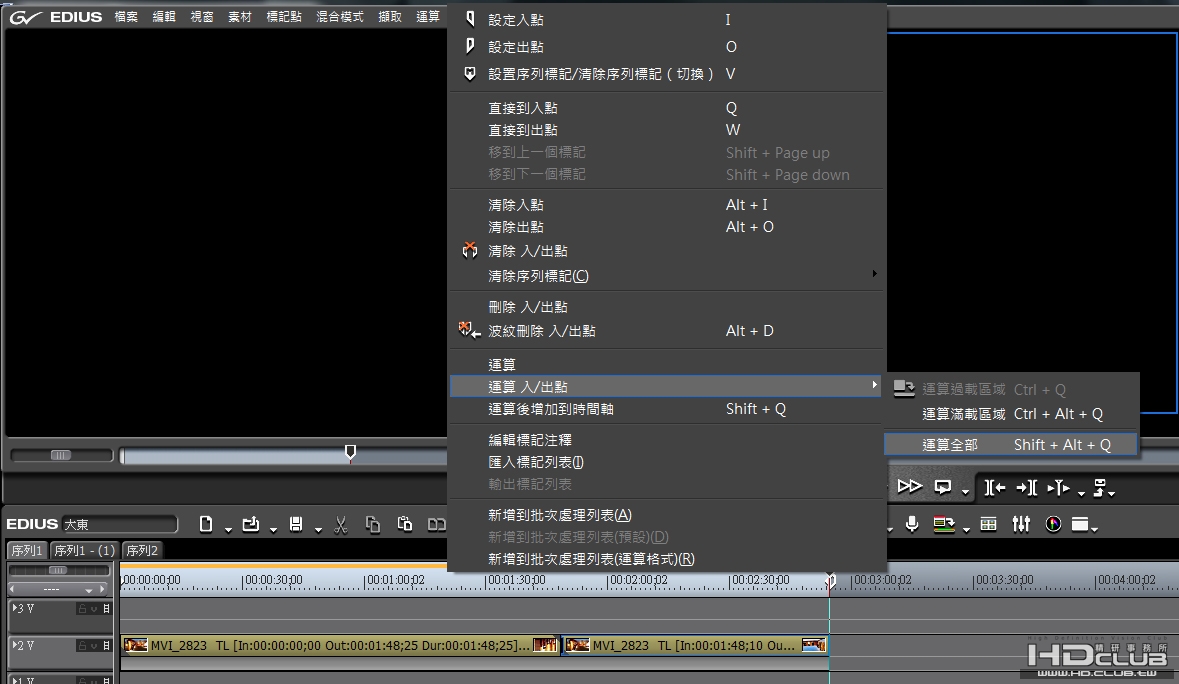Image resolution: width=1179 pixels, height=684 pixels.
Task: Toggle sync-lock film icon on track 3 V
Action: [107, 609]
